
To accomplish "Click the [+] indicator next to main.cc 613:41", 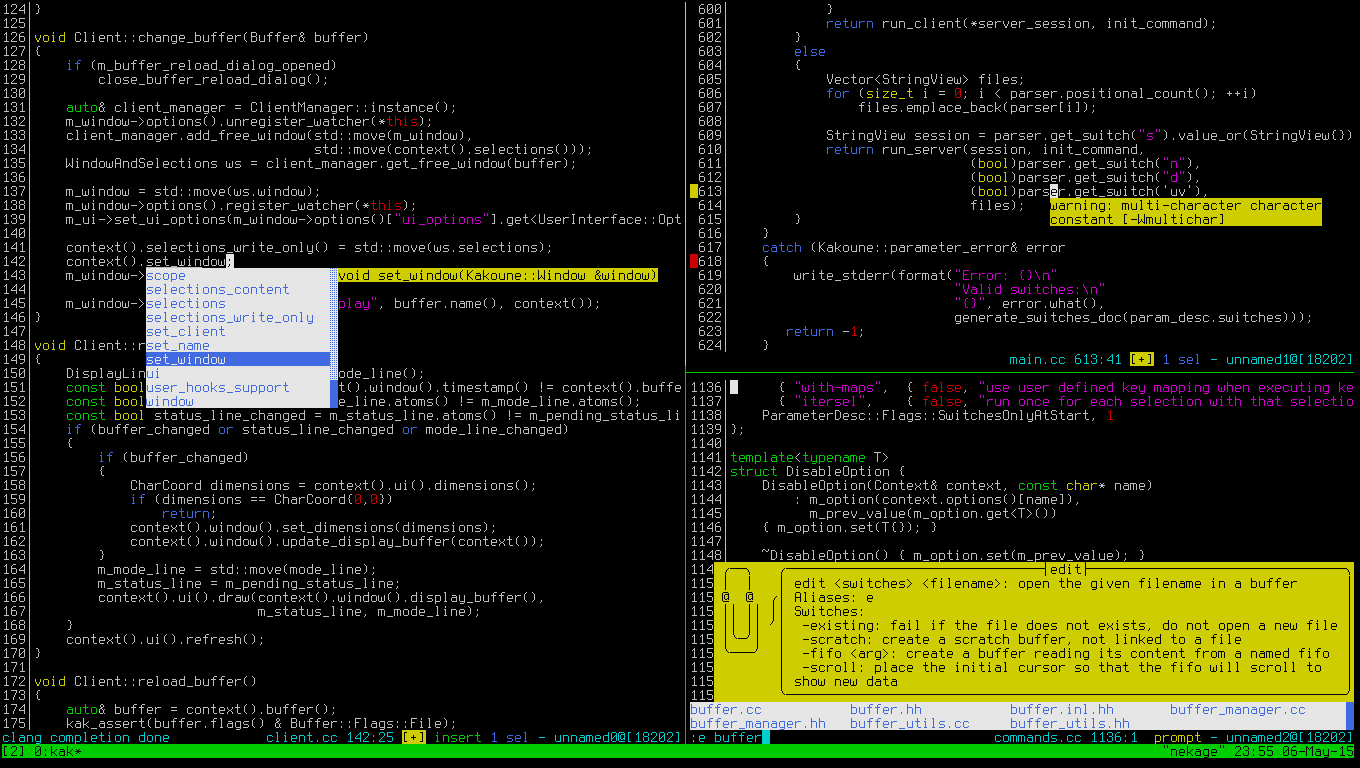I will coord(1142,358).
